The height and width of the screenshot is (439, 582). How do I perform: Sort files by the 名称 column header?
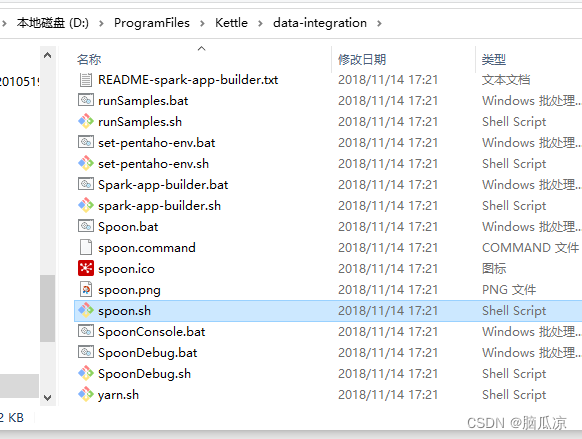[89, 59]
